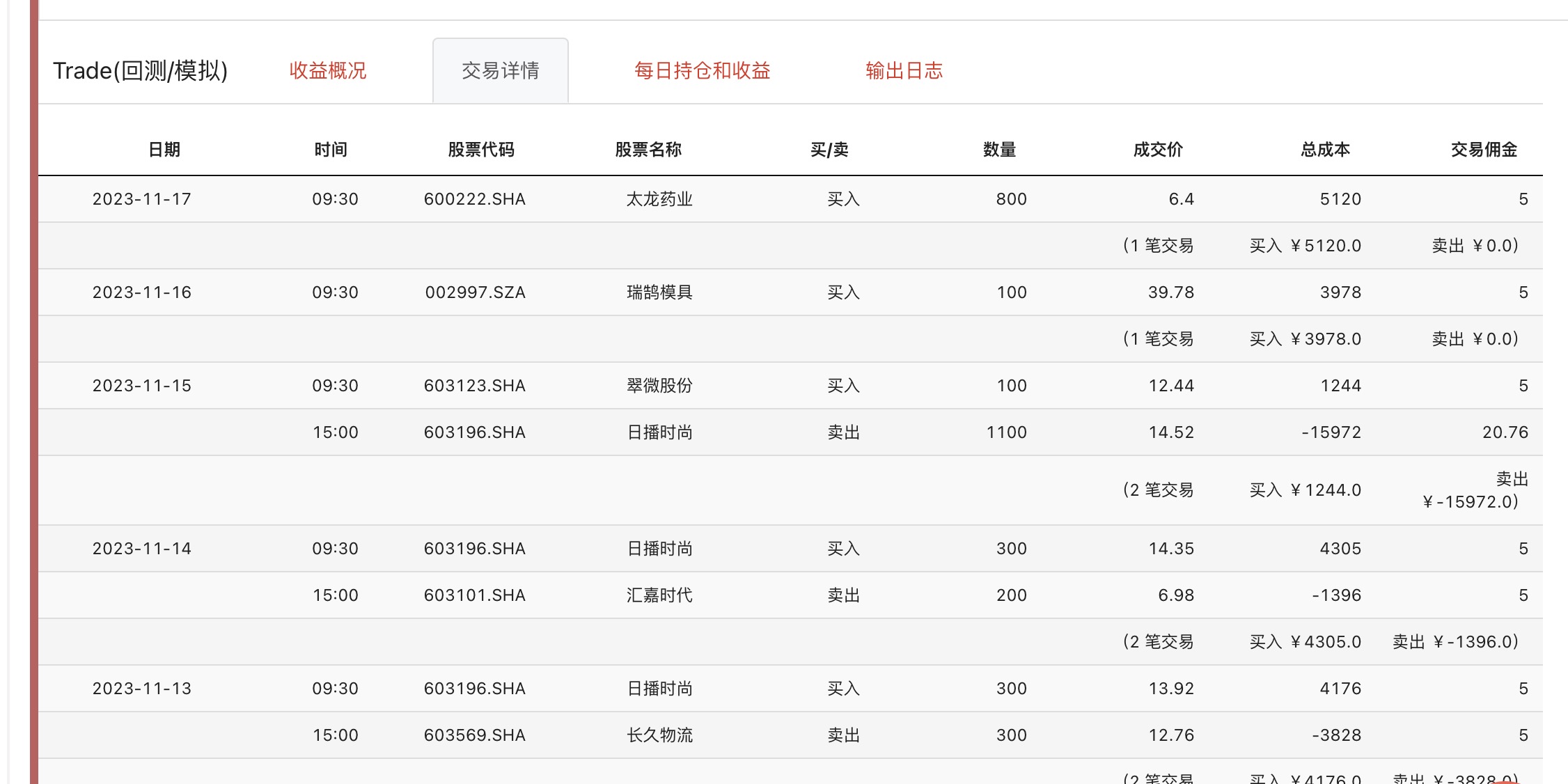
Task: Click the 数量 column header
Action: pyautogui.click(x=999, y=149)
